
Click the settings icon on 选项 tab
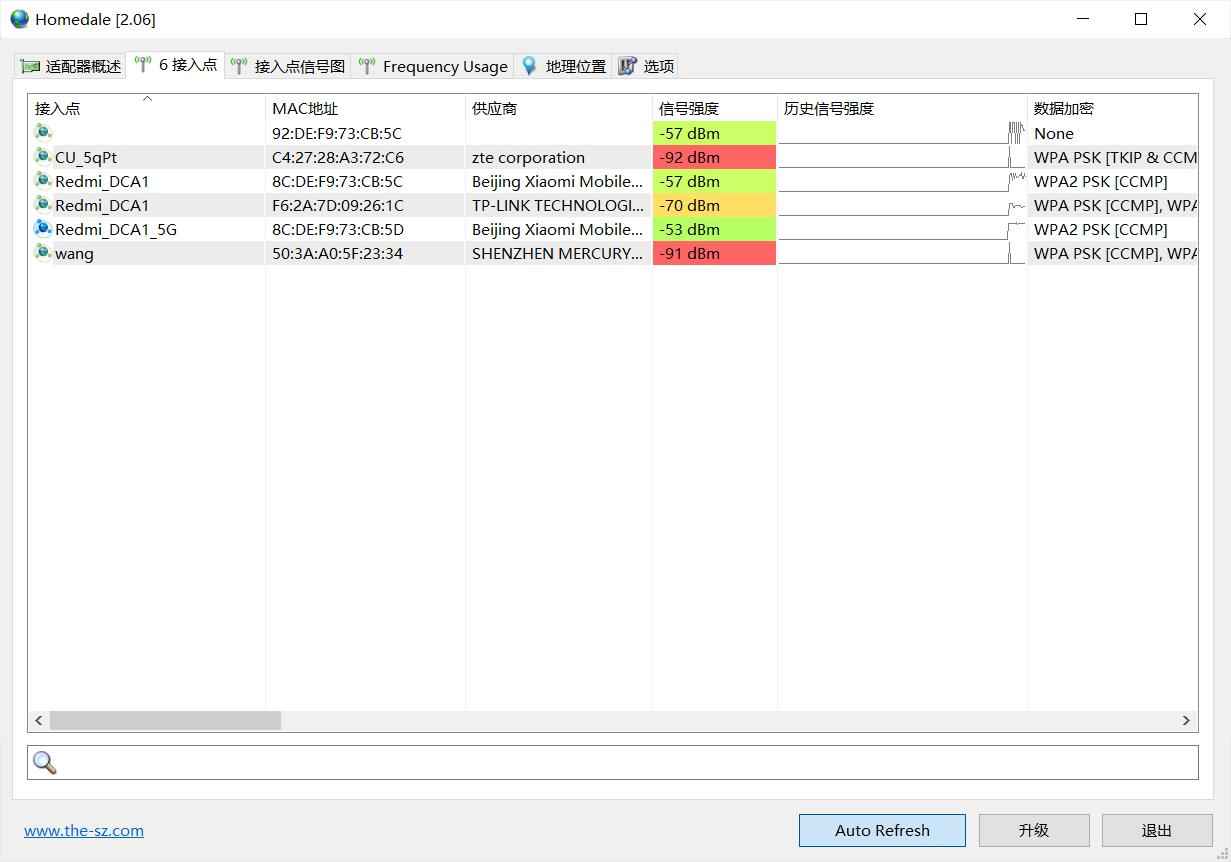628,66
